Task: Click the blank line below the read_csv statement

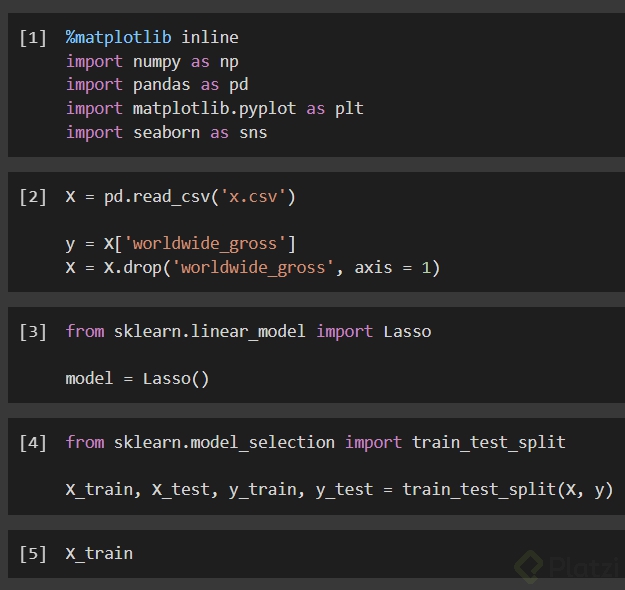Action: pos(200,220)
